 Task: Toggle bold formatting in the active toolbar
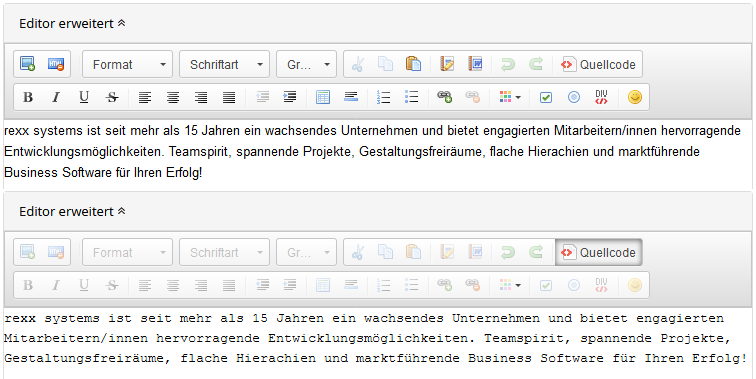coord(28,97)
